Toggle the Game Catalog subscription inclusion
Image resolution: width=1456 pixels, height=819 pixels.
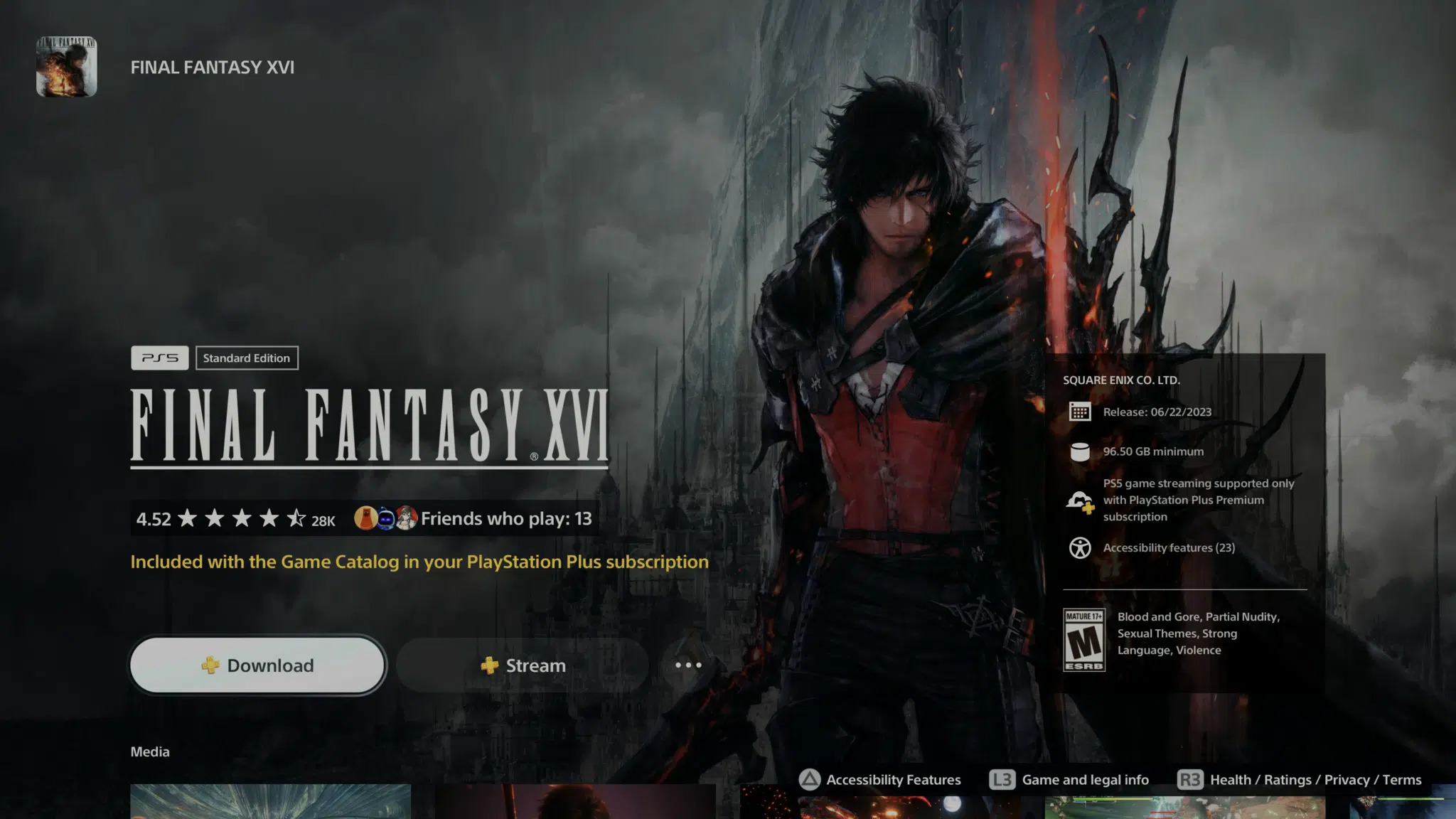click(419, 561)
